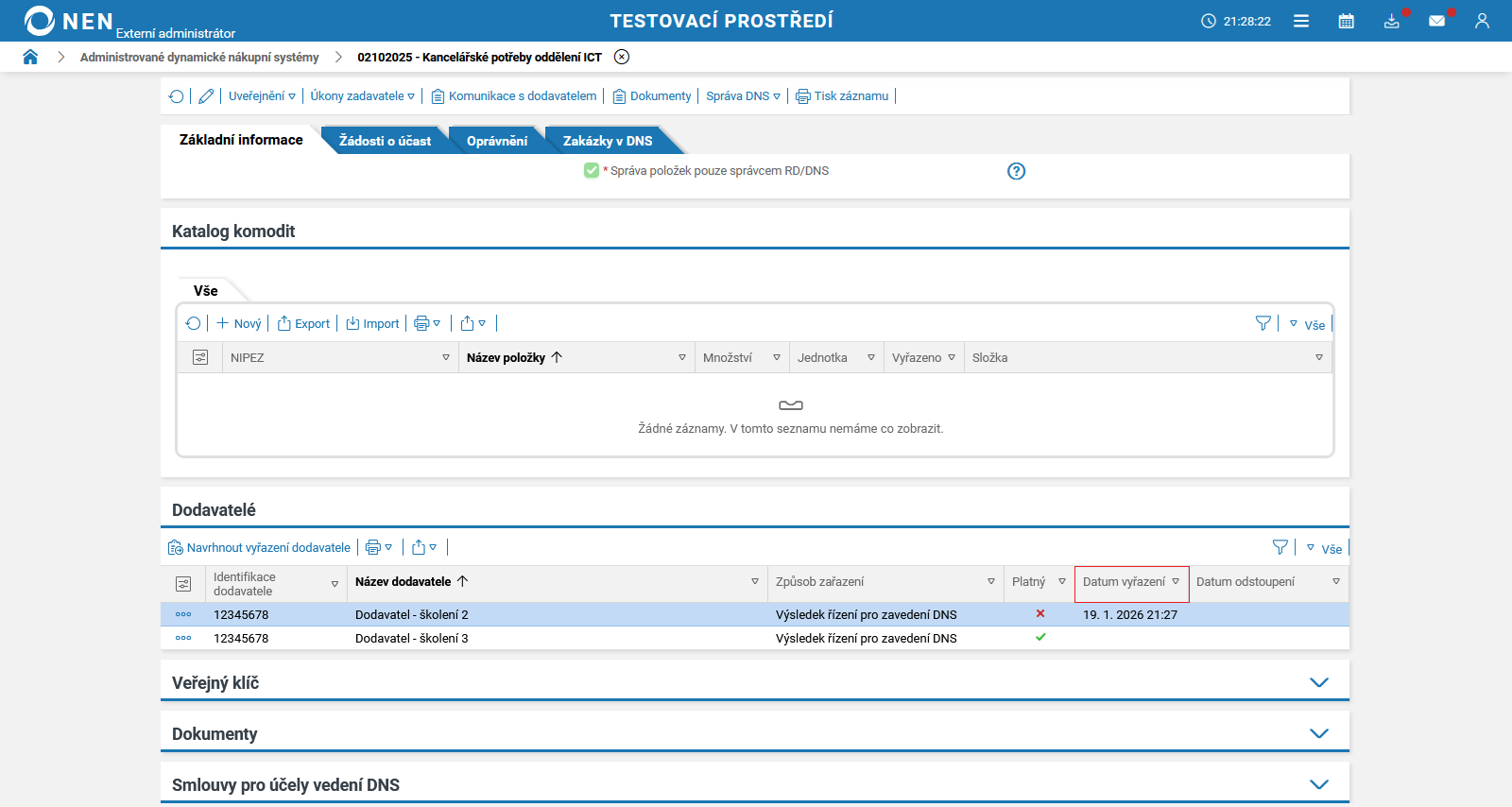Toggle the Správa položek pouze správcem checkbox
1512x807 pixels.
592,171
